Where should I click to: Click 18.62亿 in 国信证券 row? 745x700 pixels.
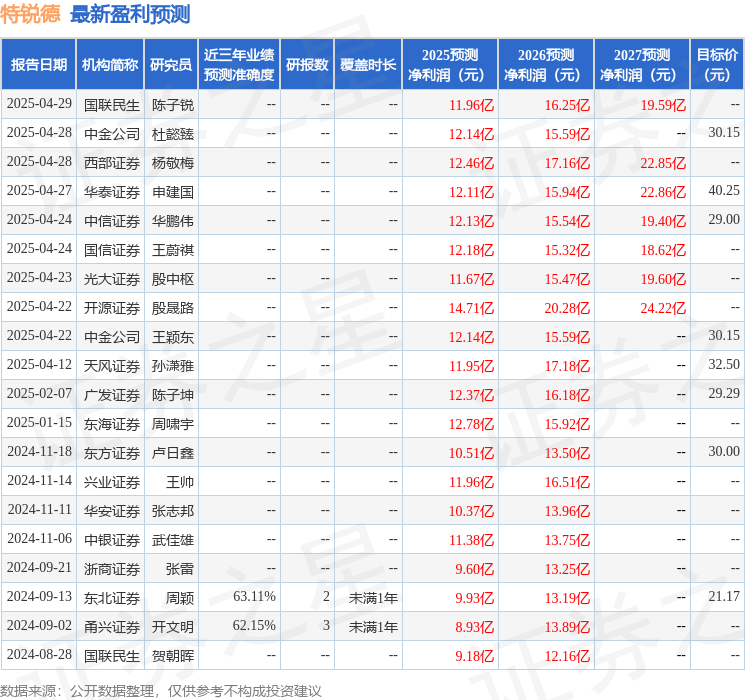click(663, 250)
